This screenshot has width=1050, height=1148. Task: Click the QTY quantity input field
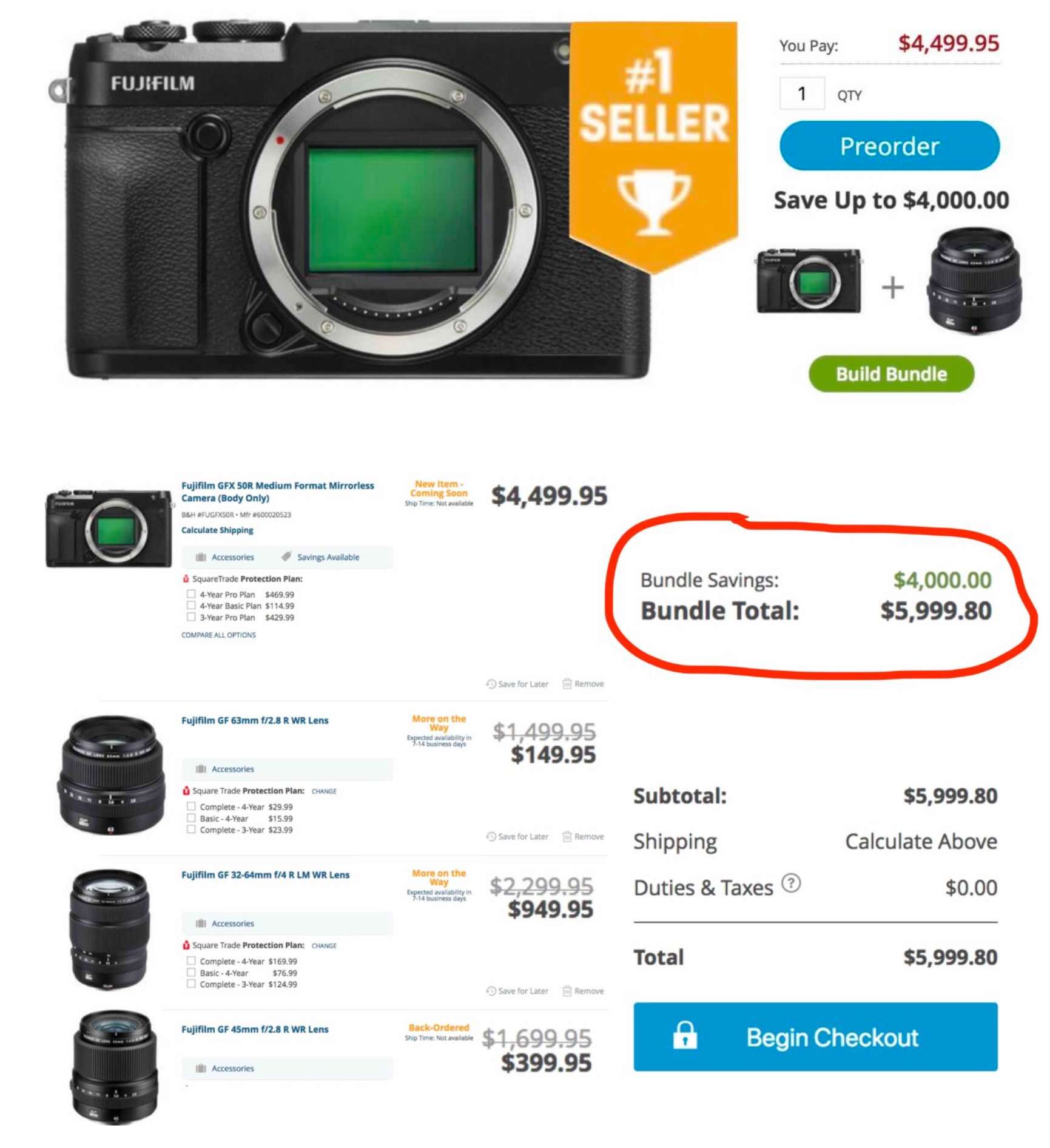(x=802, y=93)
